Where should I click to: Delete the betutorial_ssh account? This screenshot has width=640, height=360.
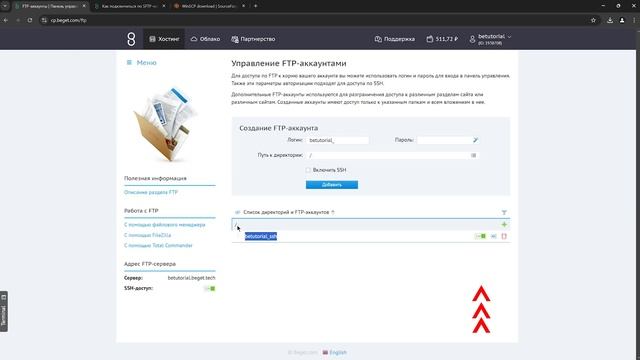coord(504,236)
